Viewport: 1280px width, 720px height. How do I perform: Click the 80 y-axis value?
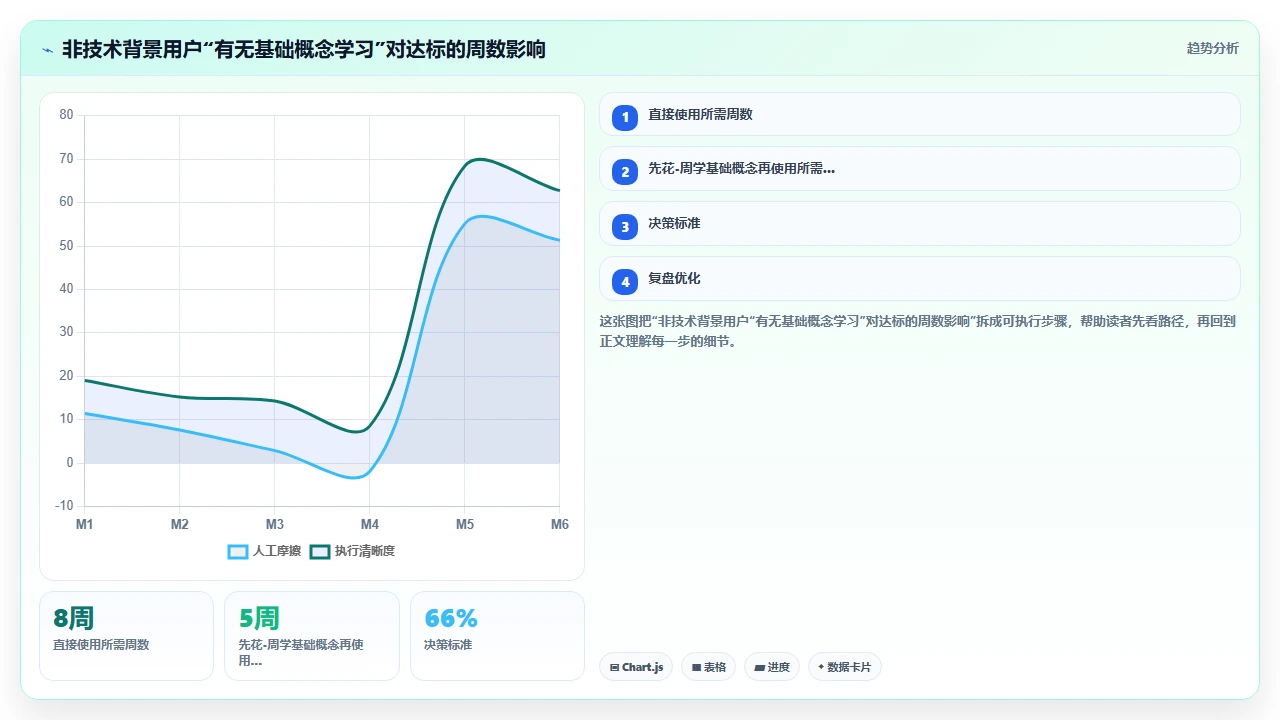click(x=67, y=115)
